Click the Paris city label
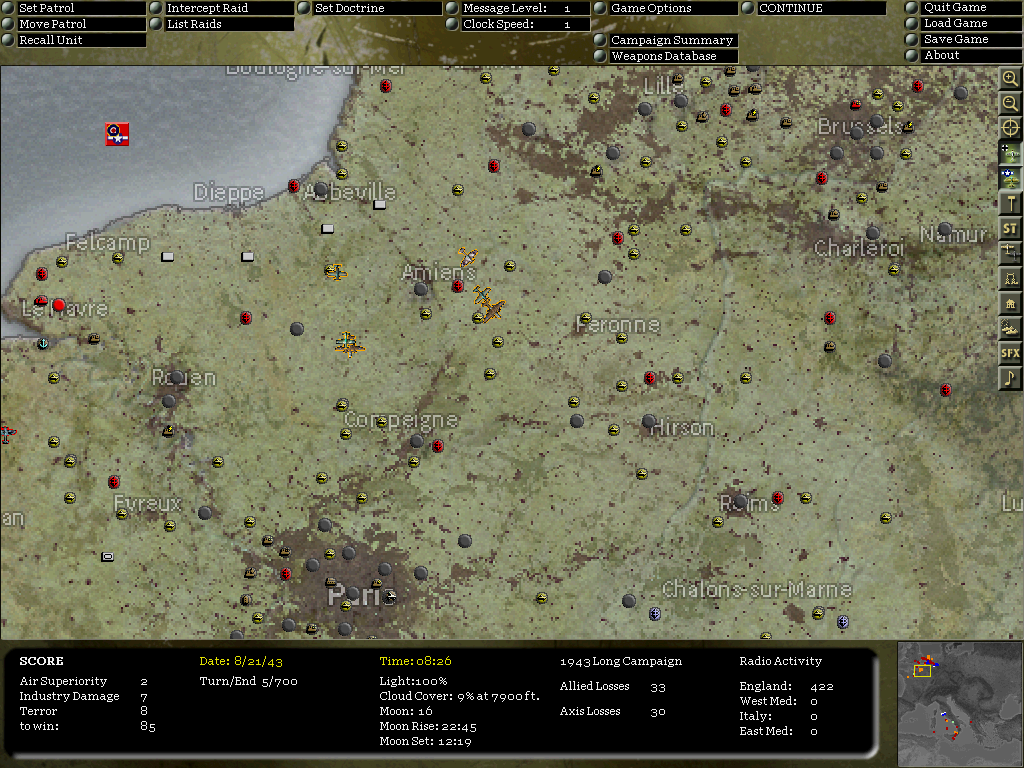The height and width of the screenshot is (768, 1024). coord(361,595)
